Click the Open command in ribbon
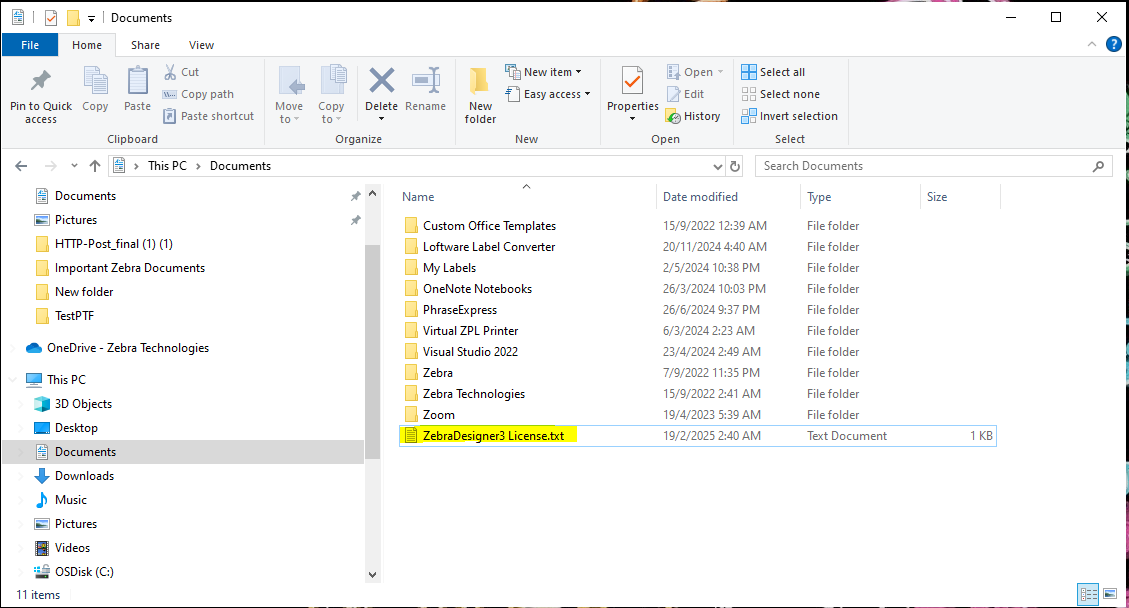The height and width of the screenshot is (608, 1129). click(695, 72)
